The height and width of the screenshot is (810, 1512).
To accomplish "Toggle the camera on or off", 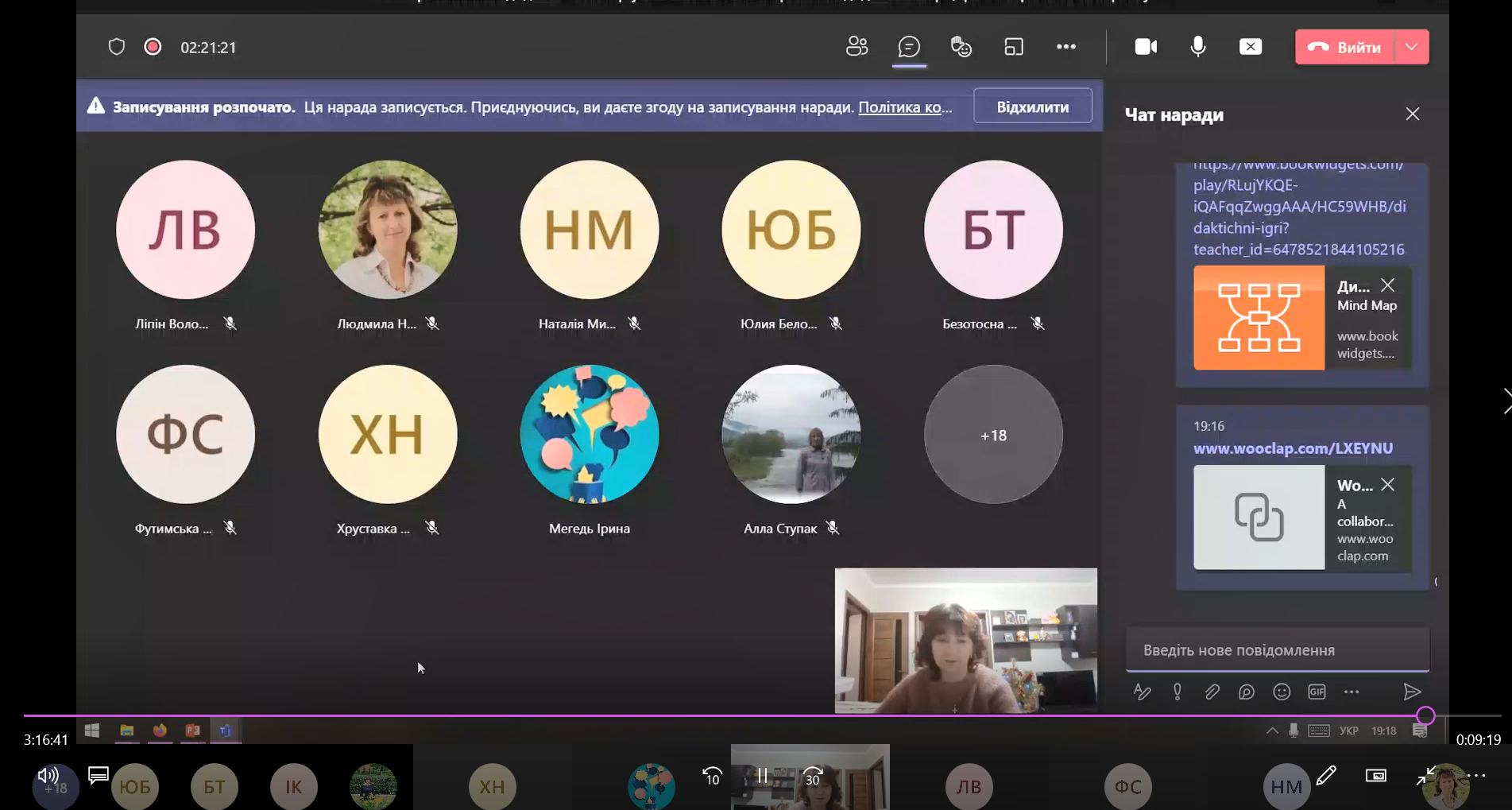I will pos(1146,47).
